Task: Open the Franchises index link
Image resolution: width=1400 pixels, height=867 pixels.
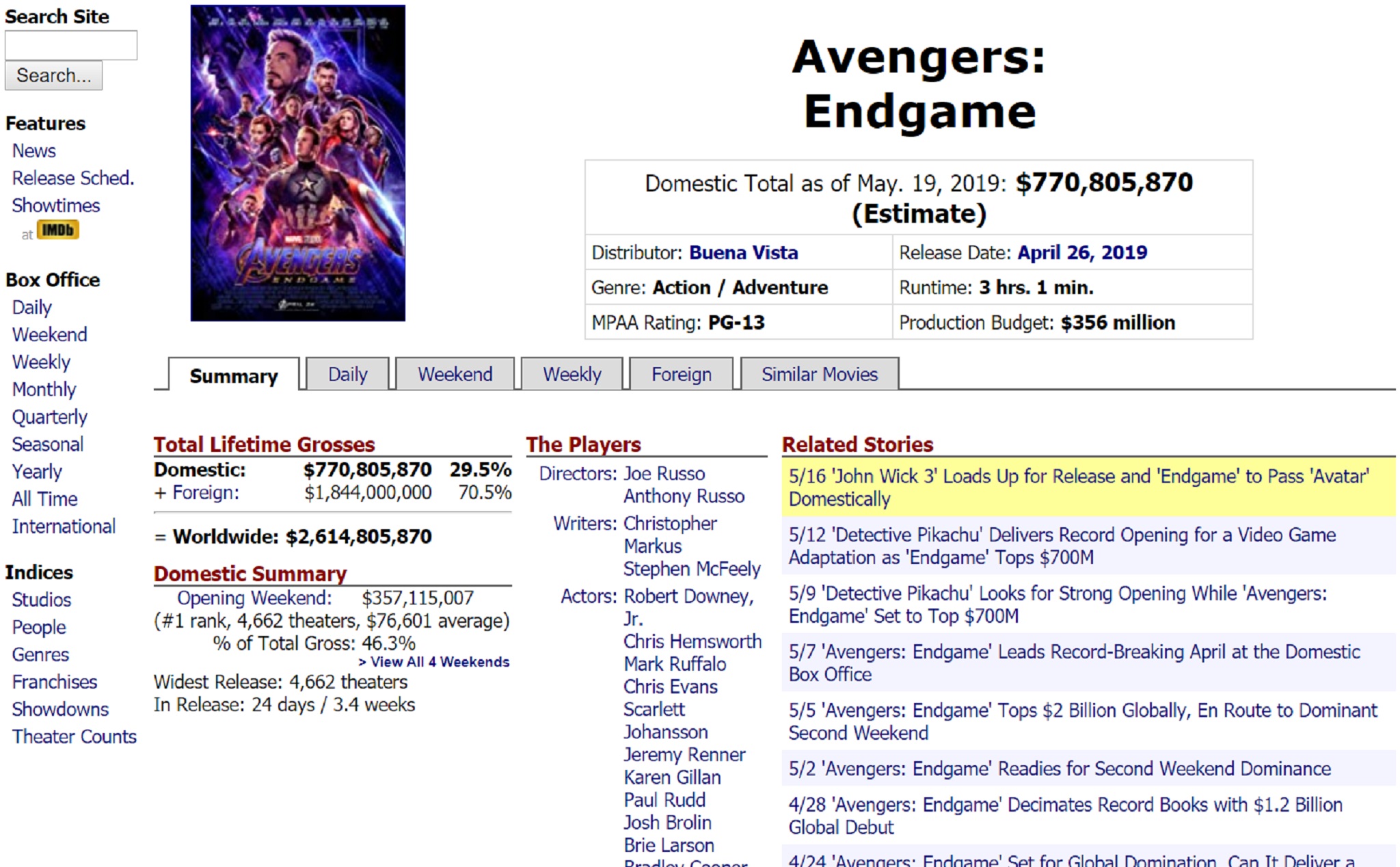Action: tap(55, 682)
